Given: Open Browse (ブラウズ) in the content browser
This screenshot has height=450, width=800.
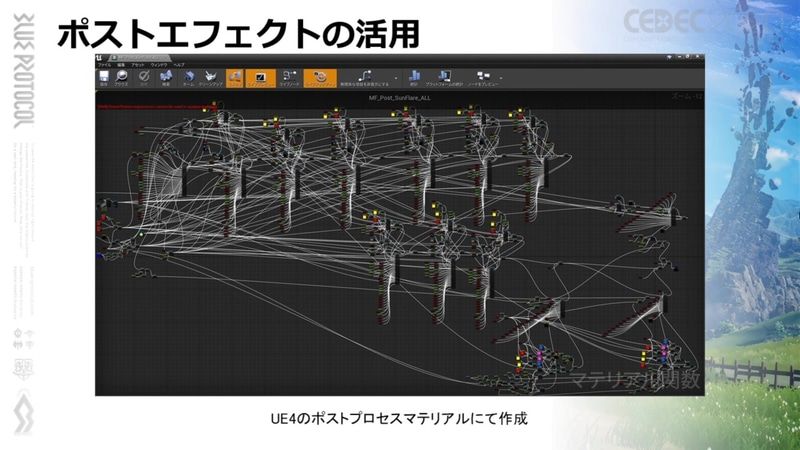Looking at the screenshot, I should click(124, 78).
